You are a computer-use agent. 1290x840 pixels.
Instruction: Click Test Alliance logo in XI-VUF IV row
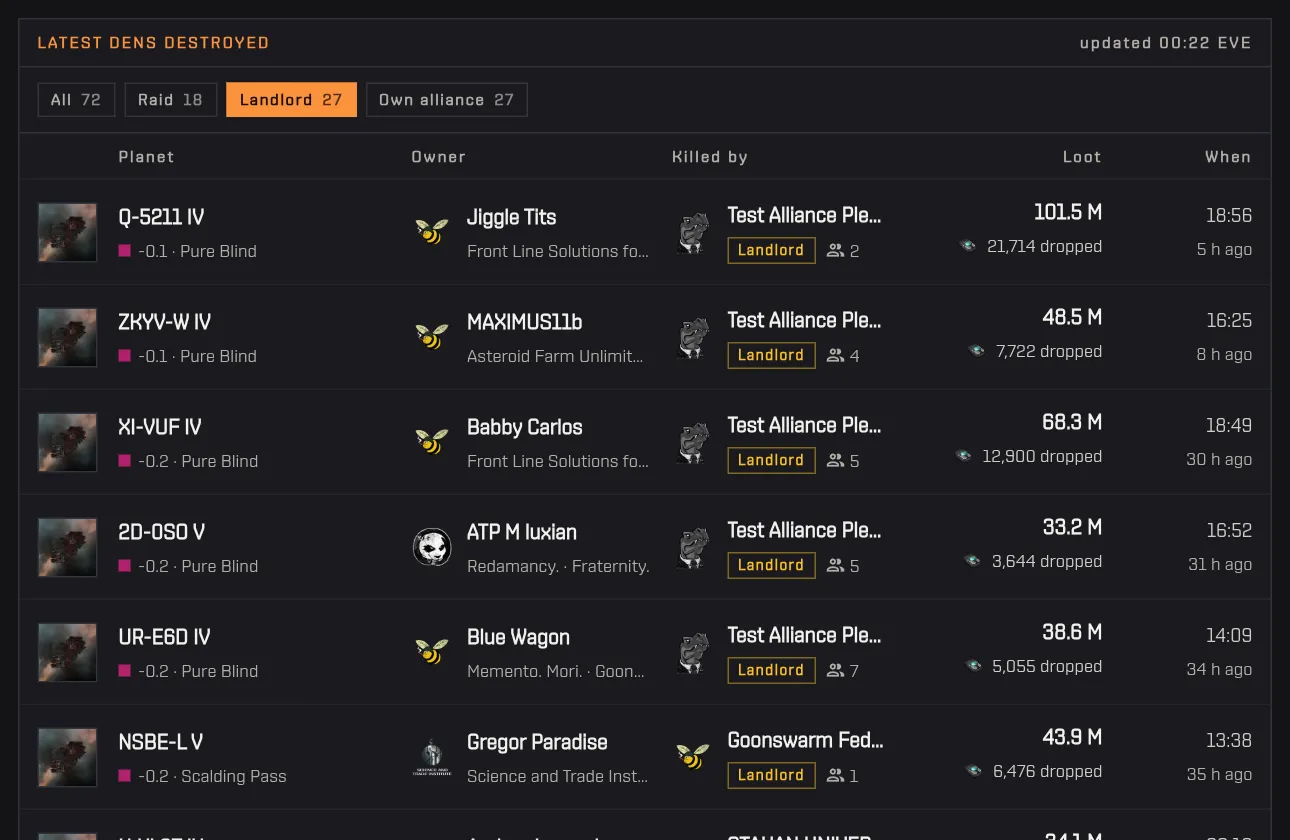(x=693, y=442)
